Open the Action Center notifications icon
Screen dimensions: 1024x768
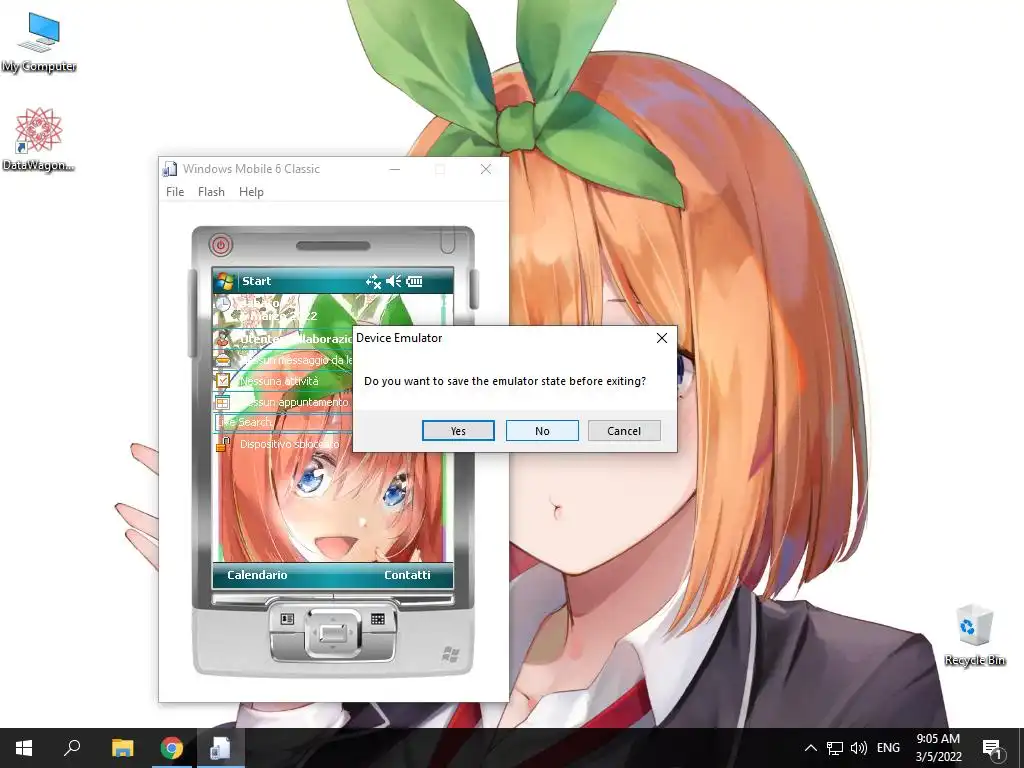click(993, 748)
